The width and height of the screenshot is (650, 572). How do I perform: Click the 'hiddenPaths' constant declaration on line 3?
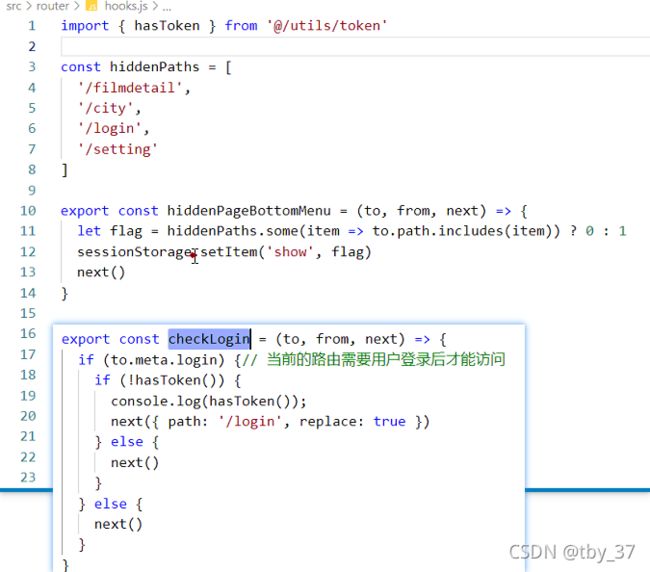tap(154, 67)
